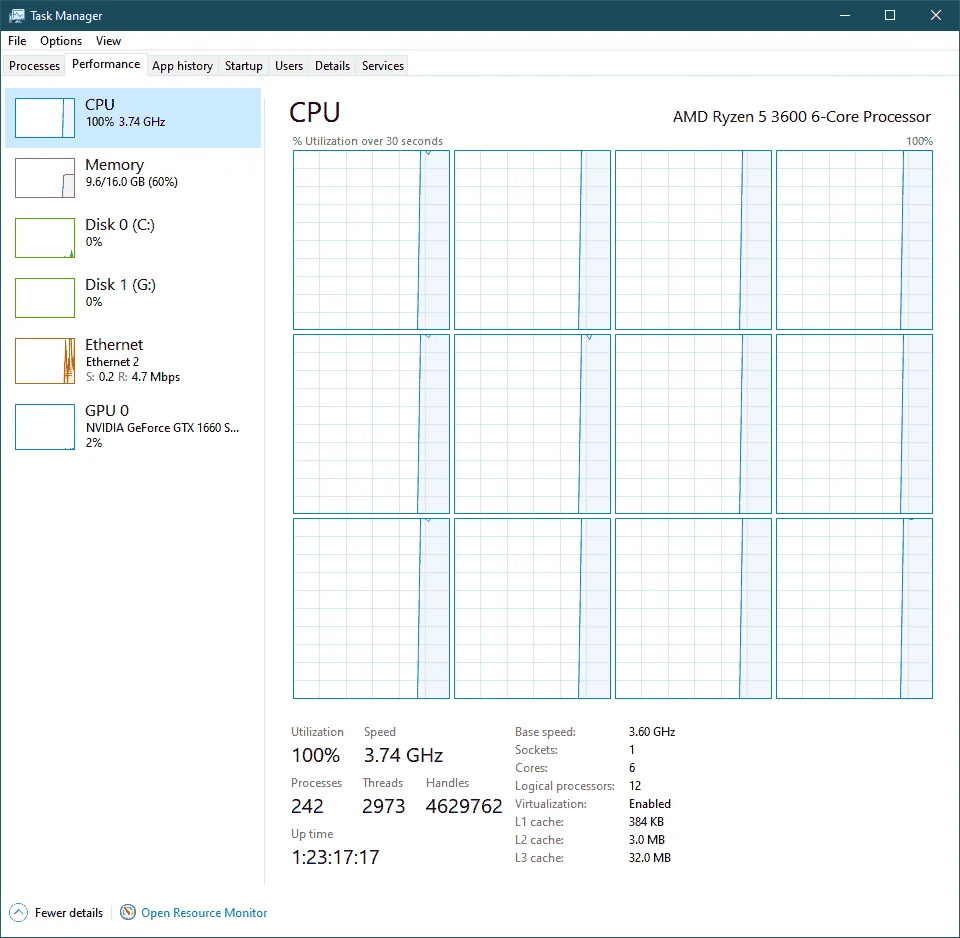Click the Logical processors value 12
Screen dimensions: 960x938
[635, 786]
